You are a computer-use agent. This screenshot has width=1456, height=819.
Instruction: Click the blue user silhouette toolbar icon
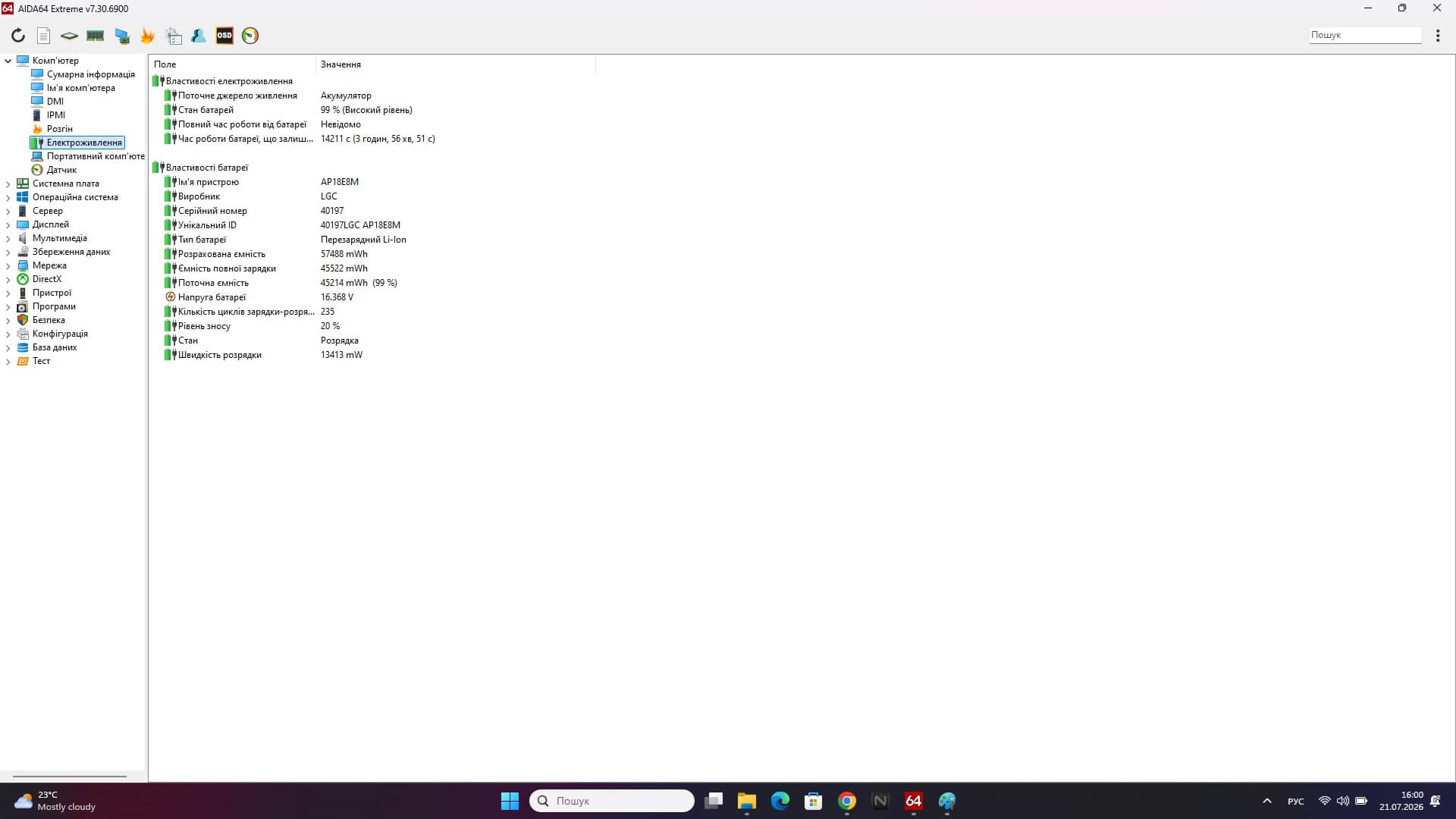[199, 36]
